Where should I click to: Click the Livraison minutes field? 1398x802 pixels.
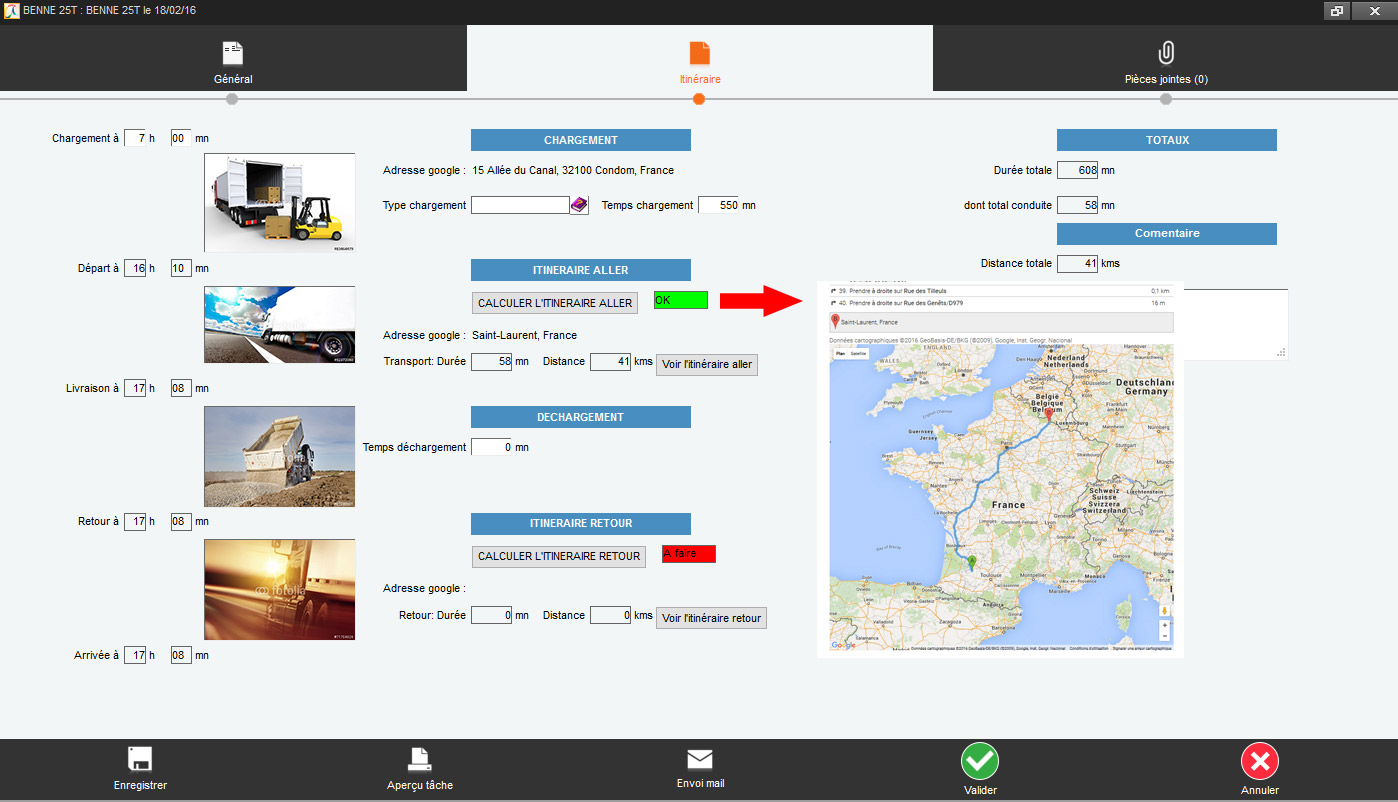pos(181,388)
